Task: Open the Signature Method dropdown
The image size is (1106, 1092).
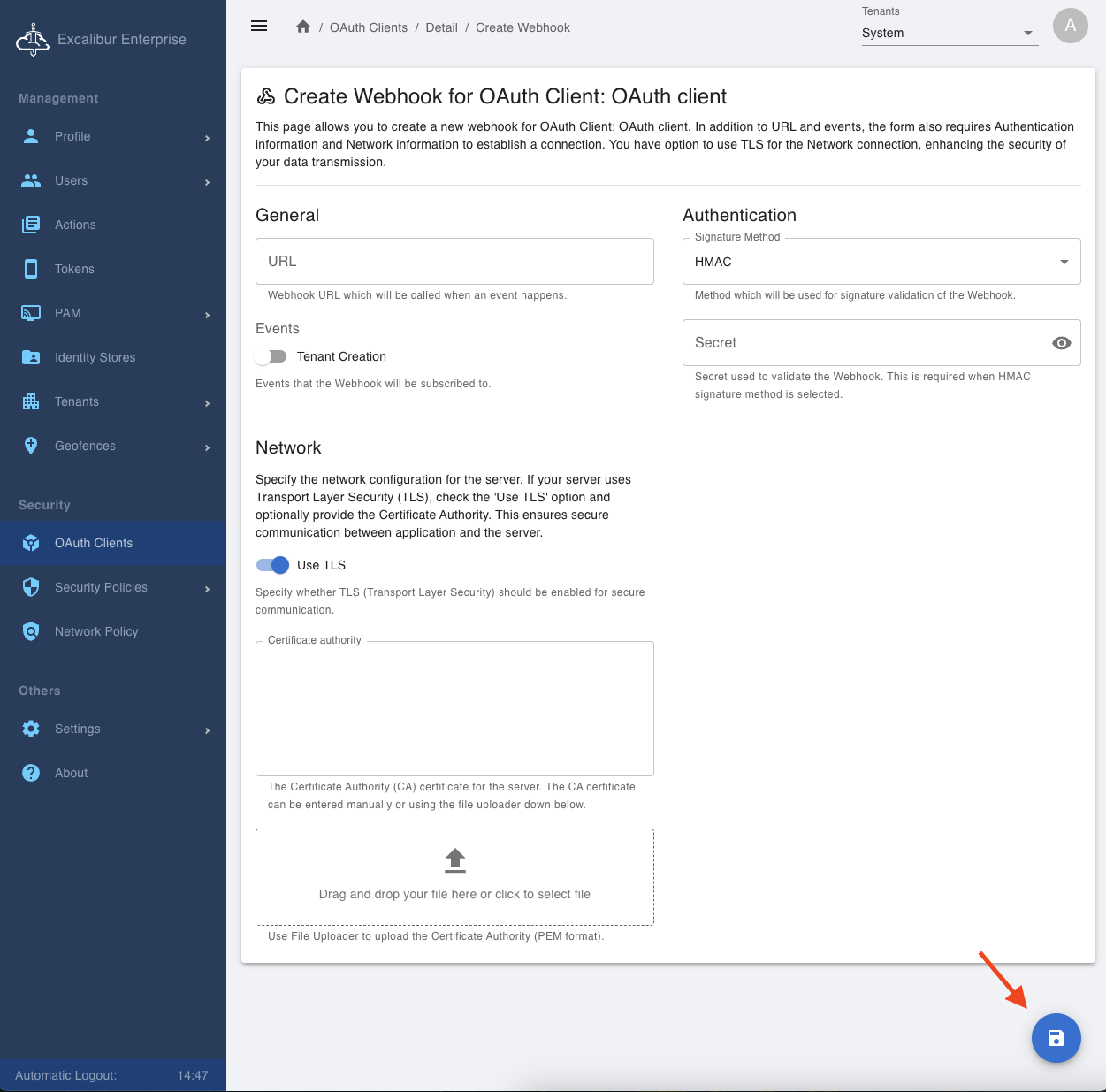Action: [x=881, y=262]
